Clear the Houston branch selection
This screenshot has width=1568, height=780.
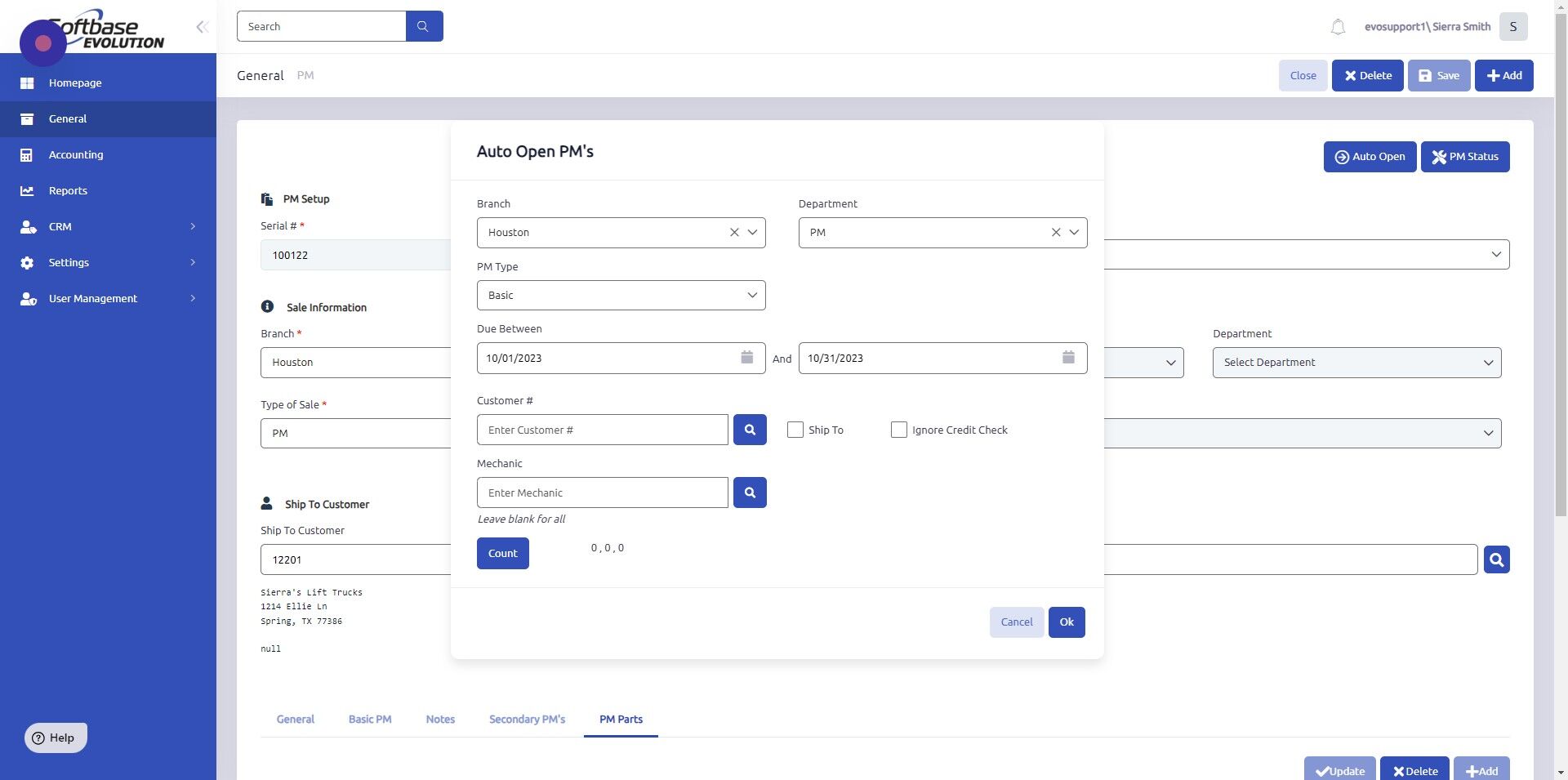click(x=734, y=233)
